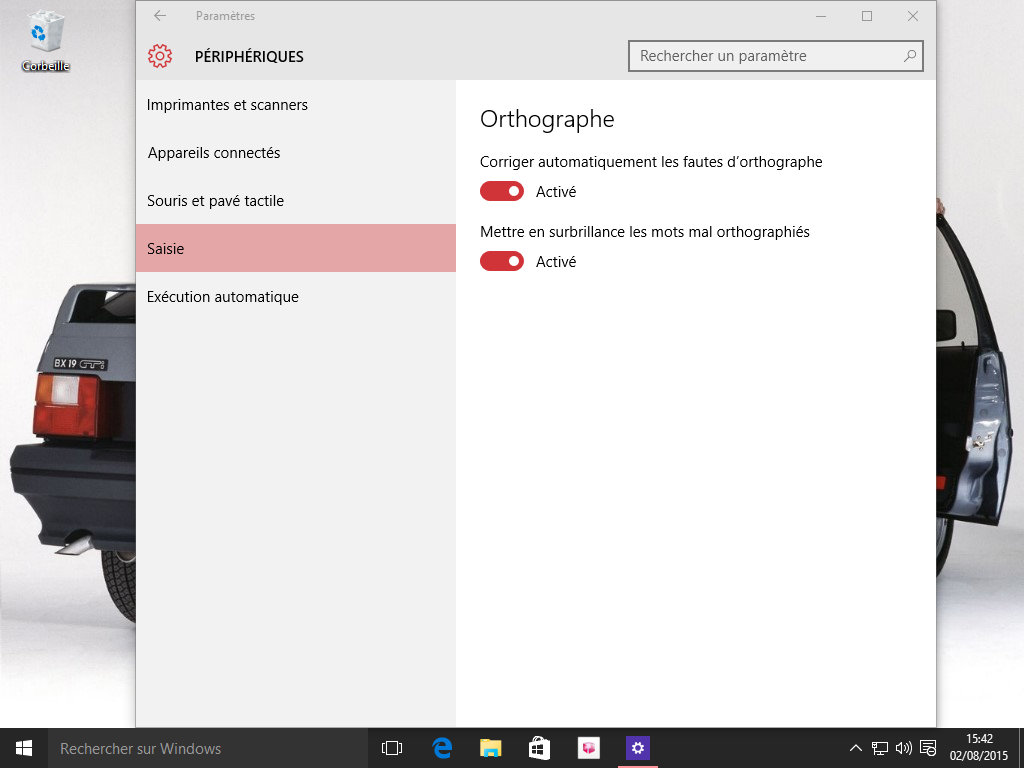The image size is (1024, 768).
Task: Open Appareils connectés section
Action: point(214,153)
